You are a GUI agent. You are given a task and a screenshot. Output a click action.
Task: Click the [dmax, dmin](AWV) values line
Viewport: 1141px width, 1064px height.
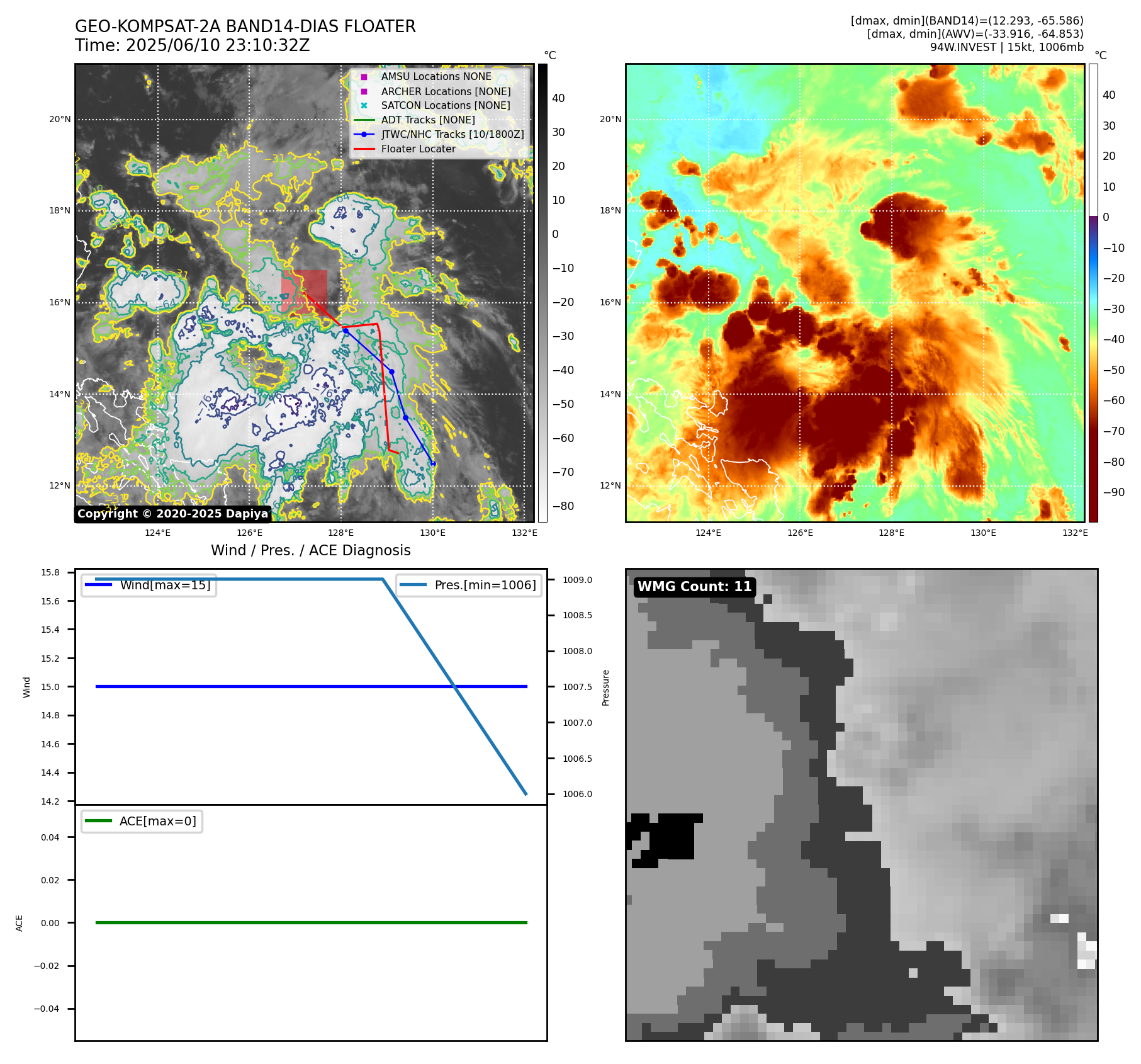975,34
